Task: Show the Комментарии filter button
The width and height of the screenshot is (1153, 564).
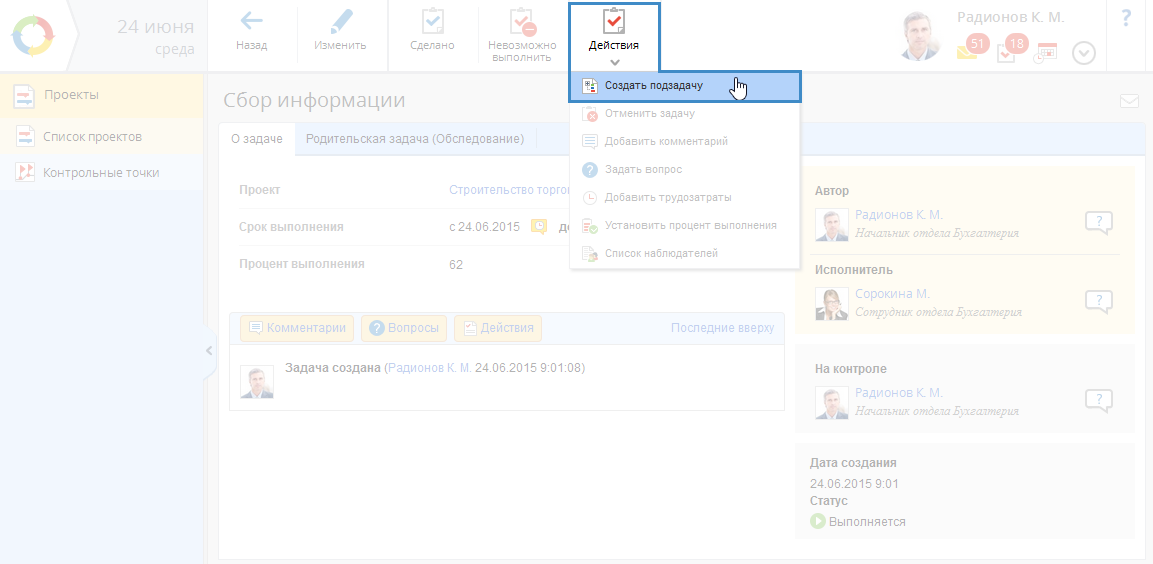Action: point(297,328)
